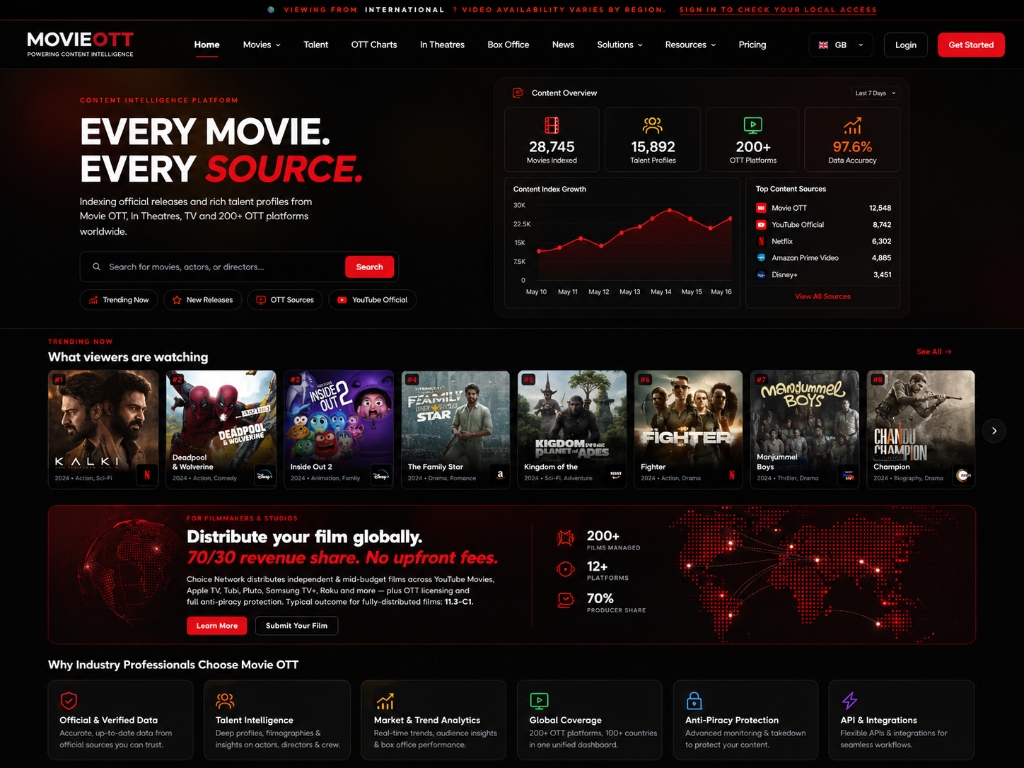
Task: Select the New Releases filter chip
Action: point(202,300)
